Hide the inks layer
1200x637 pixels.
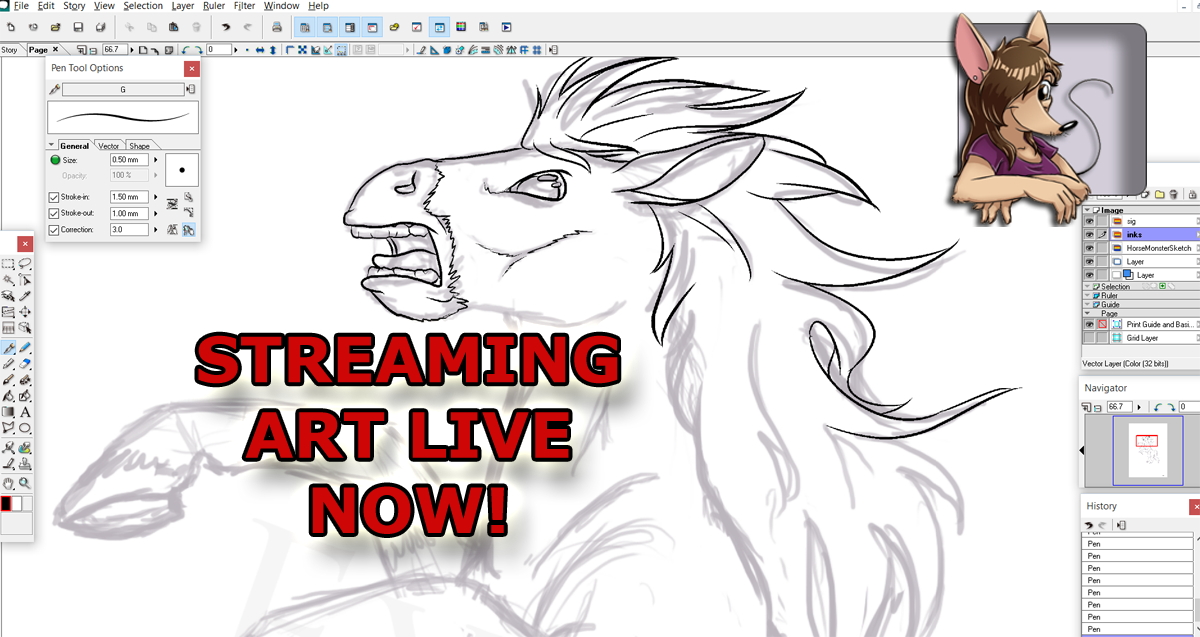pyautogui.click(x=1089, y=235)
